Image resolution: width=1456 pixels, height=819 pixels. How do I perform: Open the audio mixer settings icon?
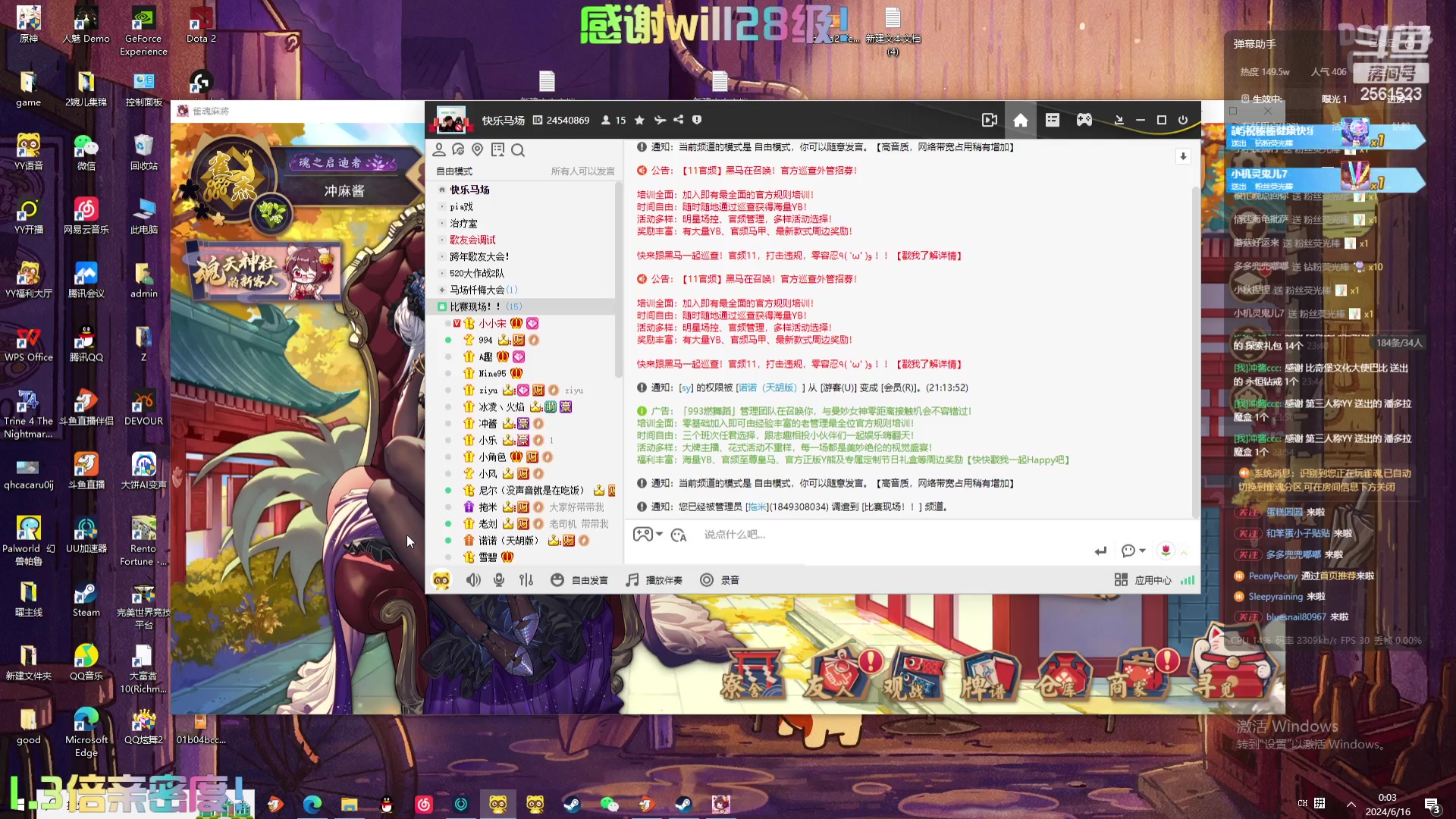point(526,580)
